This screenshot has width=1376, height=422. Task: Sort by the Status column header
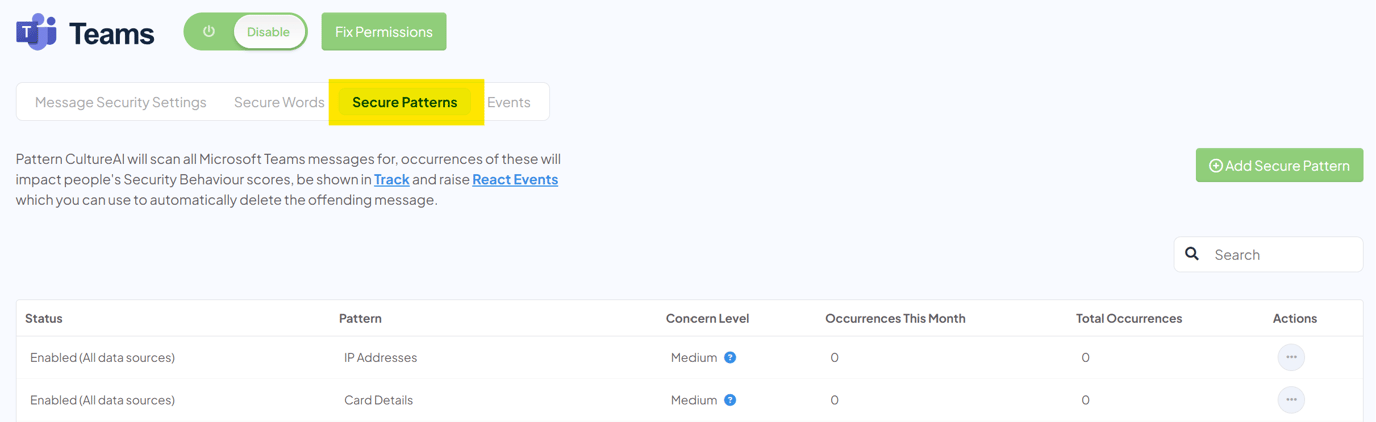44,319
